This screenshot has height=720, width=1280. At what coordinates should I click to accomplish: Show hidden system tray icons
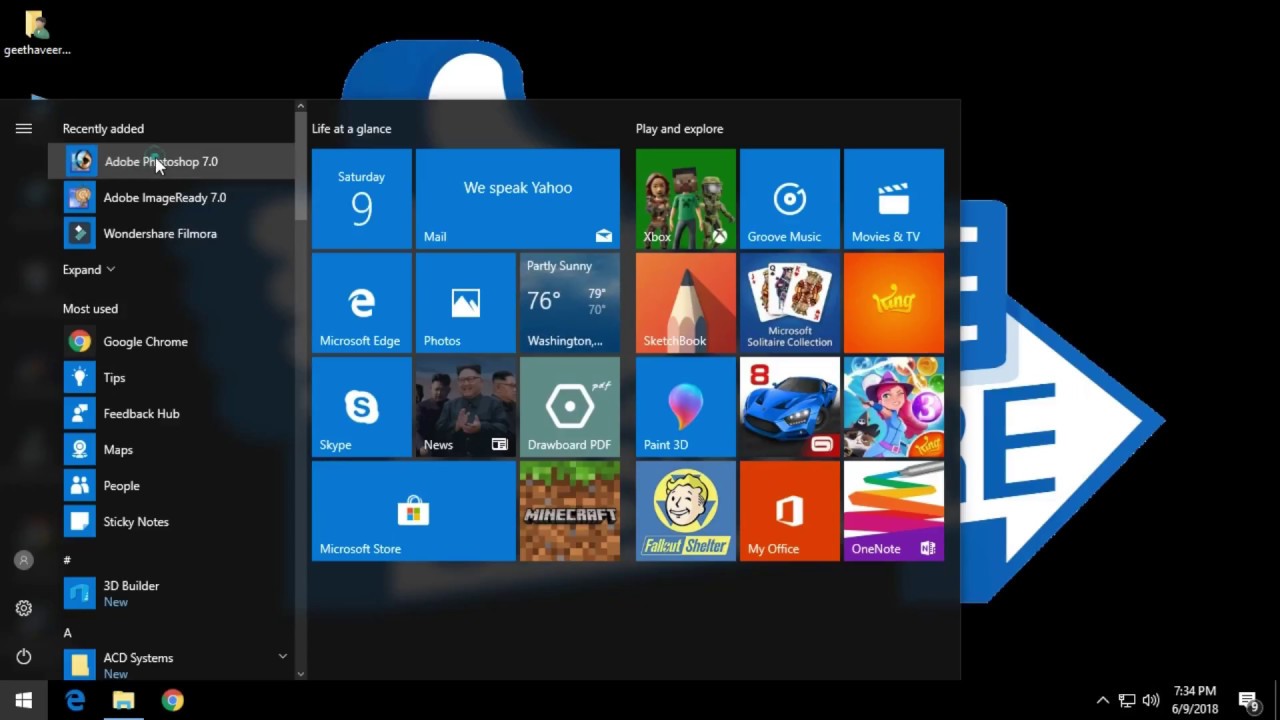pos(1102,700)
